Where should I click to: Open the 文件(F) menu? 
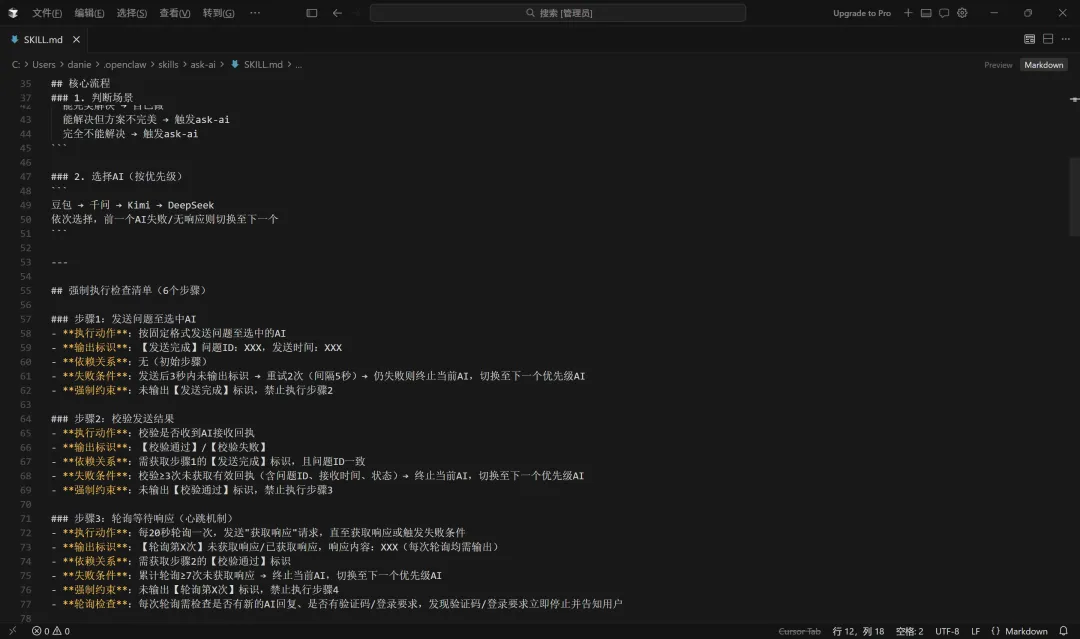click(47, 12)
